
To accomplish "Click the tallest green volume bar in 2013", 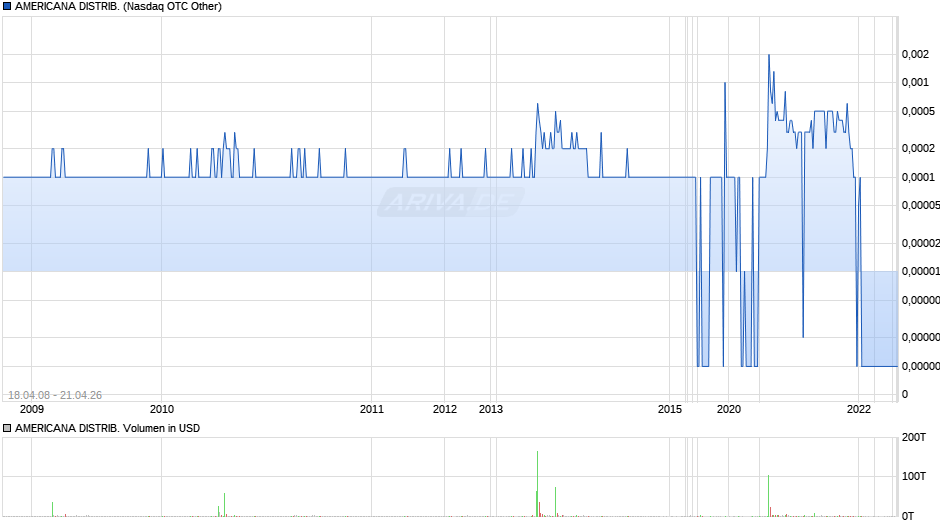I will [538, 483].
